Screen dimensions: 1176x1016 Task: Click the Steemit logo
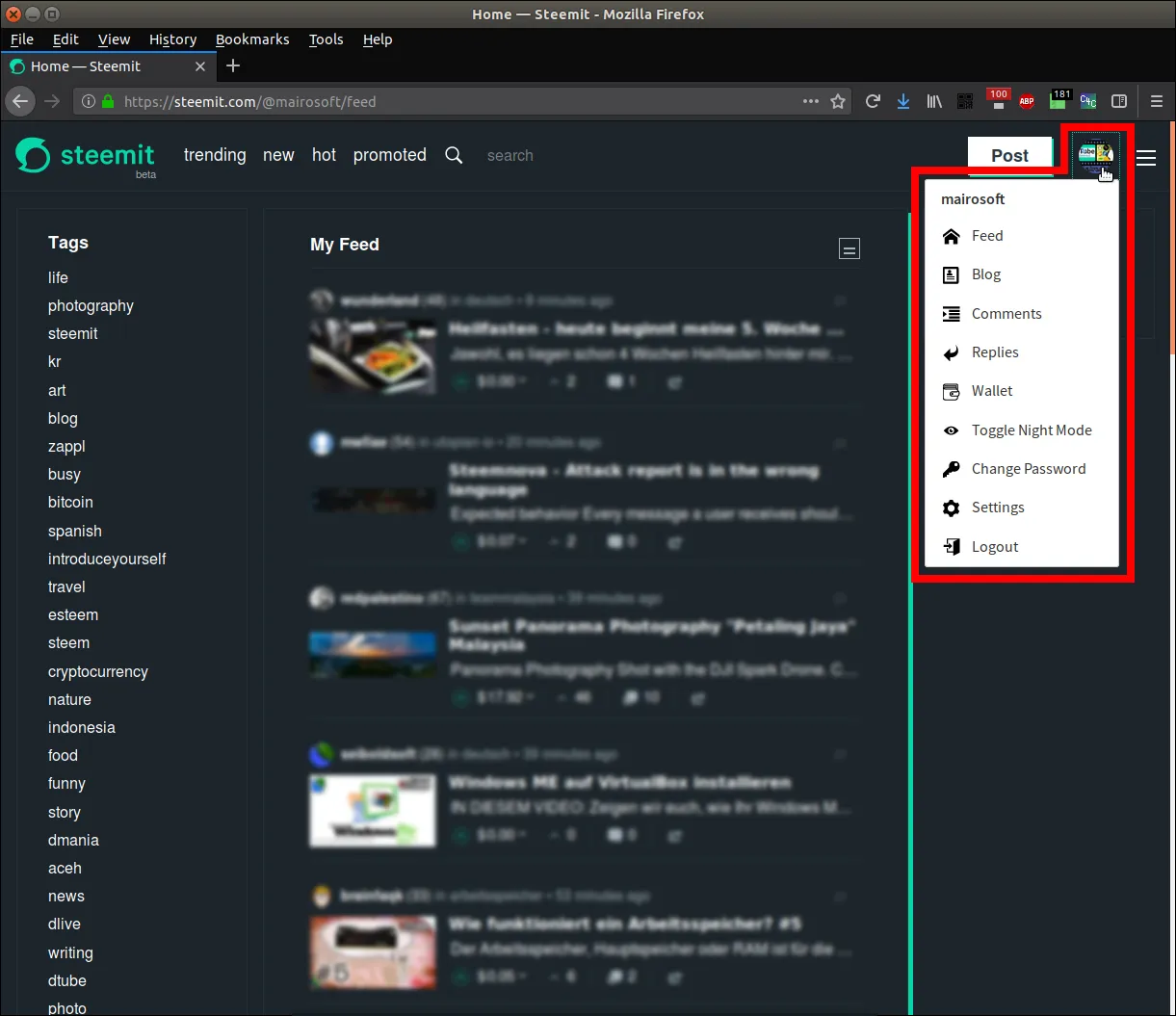(85, 156)
